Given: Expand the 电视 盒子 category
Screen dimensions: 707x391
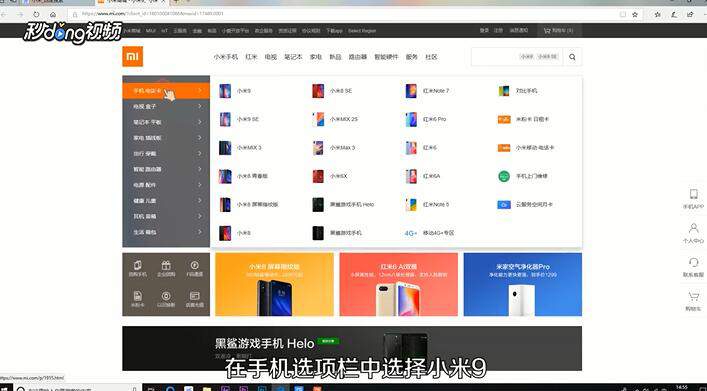Looking at the screenshot, I should point(166,106).
